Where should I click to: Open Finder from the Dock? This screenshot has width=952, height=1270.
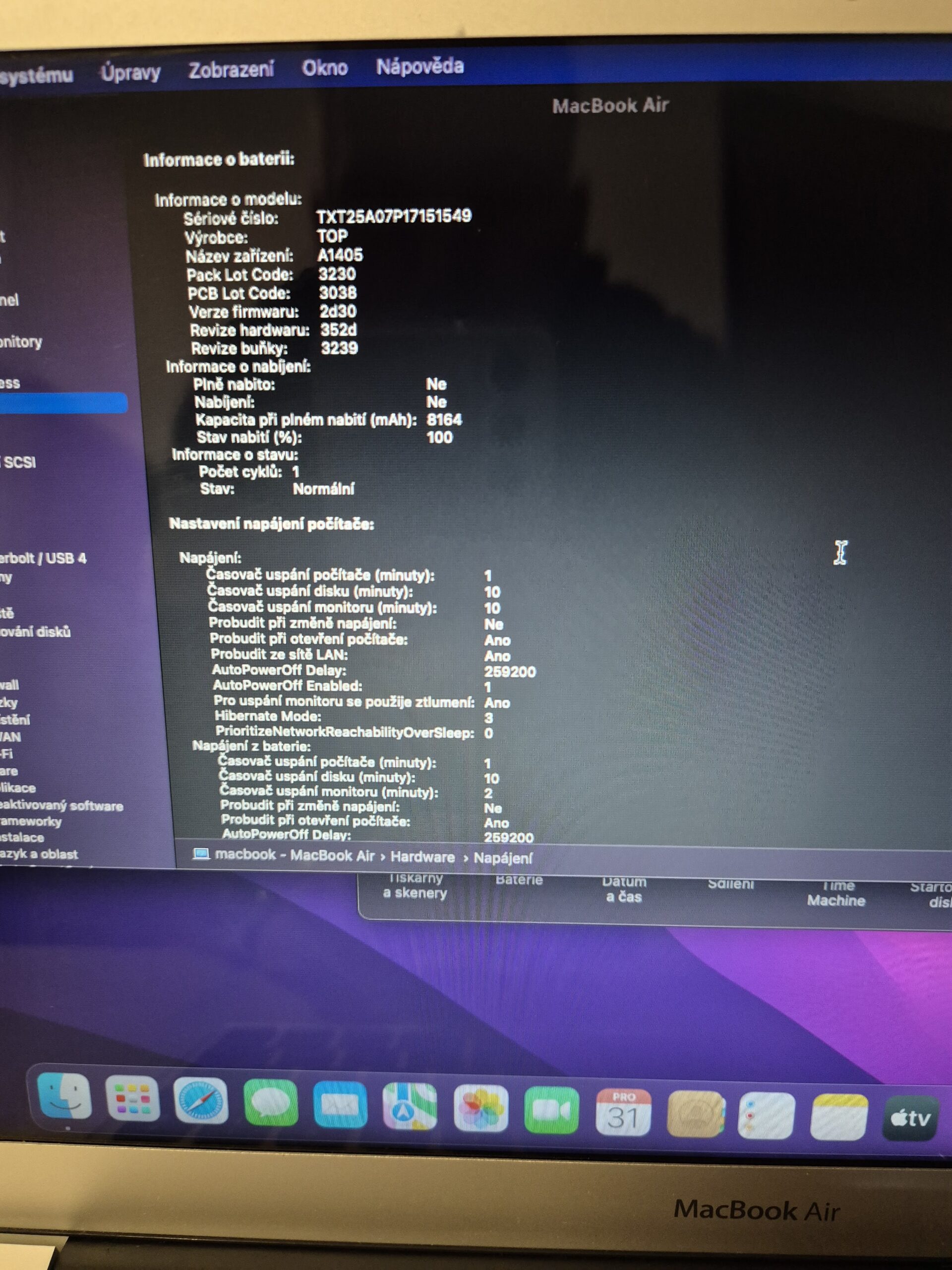(63, 1096)
